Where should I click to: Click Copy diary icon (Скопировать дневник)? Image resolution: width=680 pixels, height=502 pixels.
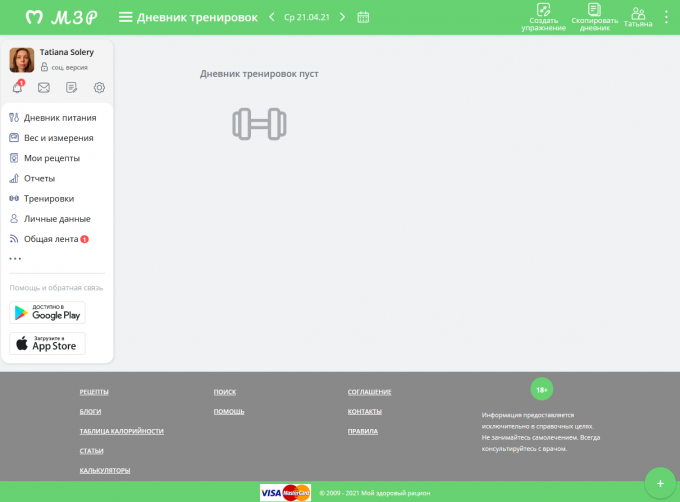click(594, 11)
